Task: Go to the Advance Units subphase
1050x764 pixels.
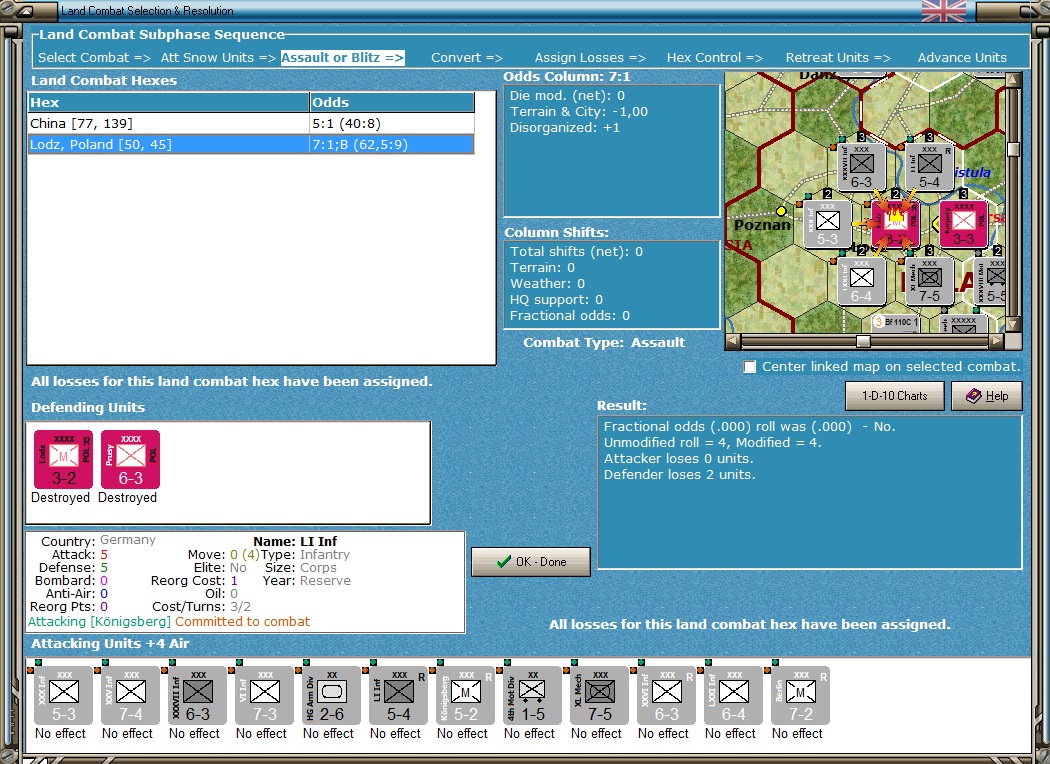Action: click(962, 58)
